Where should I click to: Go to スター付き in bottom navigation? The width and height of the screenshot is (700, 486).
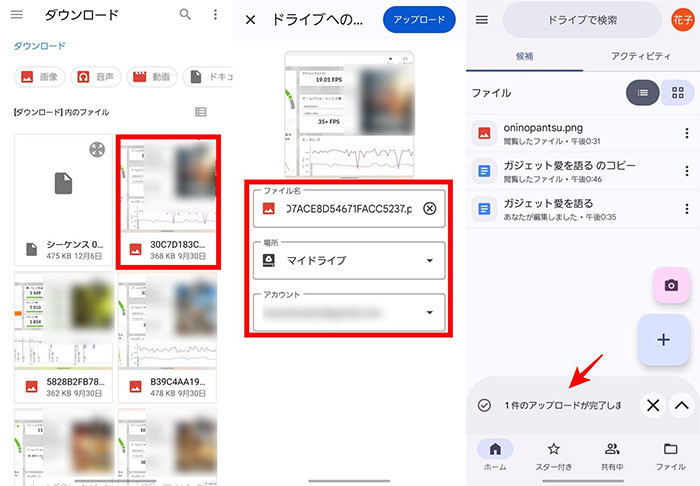pos(554,455)
